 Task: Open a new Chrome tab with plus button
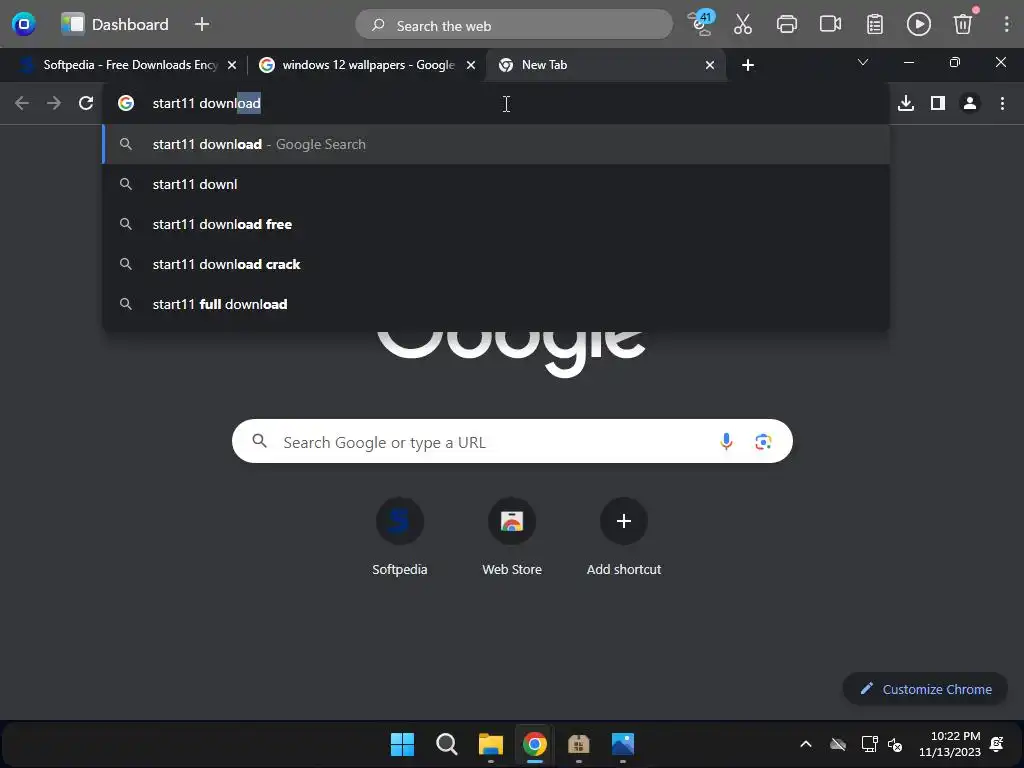pos(748,65)
